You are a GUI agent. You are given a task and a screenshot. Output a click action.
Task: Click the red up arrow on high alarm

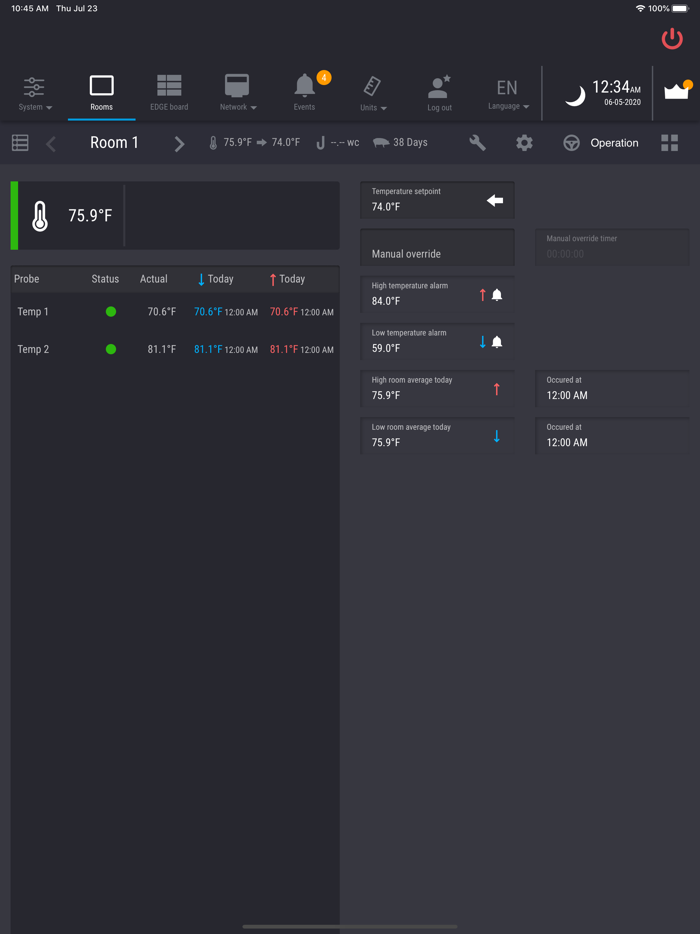(x=483, y=294)
